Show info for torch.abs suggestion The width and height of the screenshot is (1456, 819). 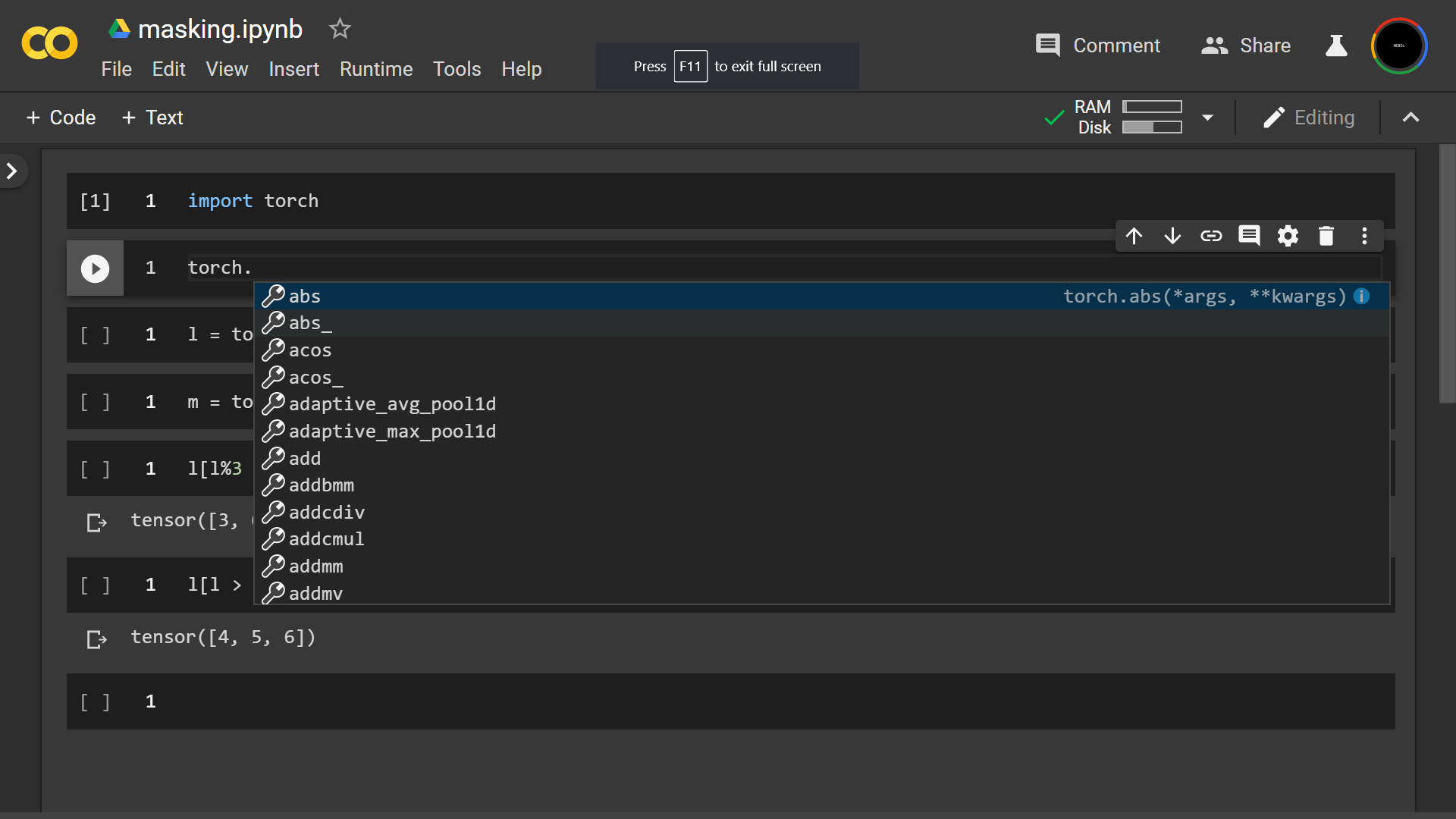tap(1362, 297)
